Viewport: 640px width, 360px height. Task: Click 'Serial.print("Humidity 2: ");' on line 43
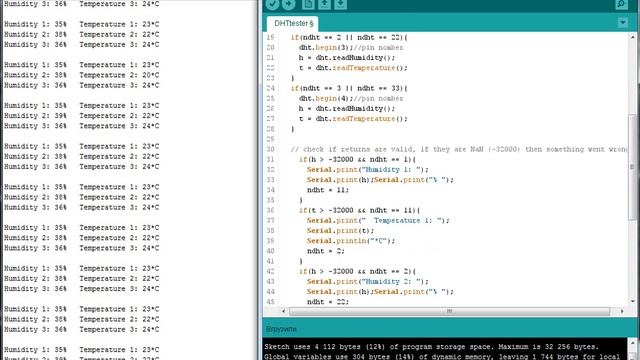point(368,282)
